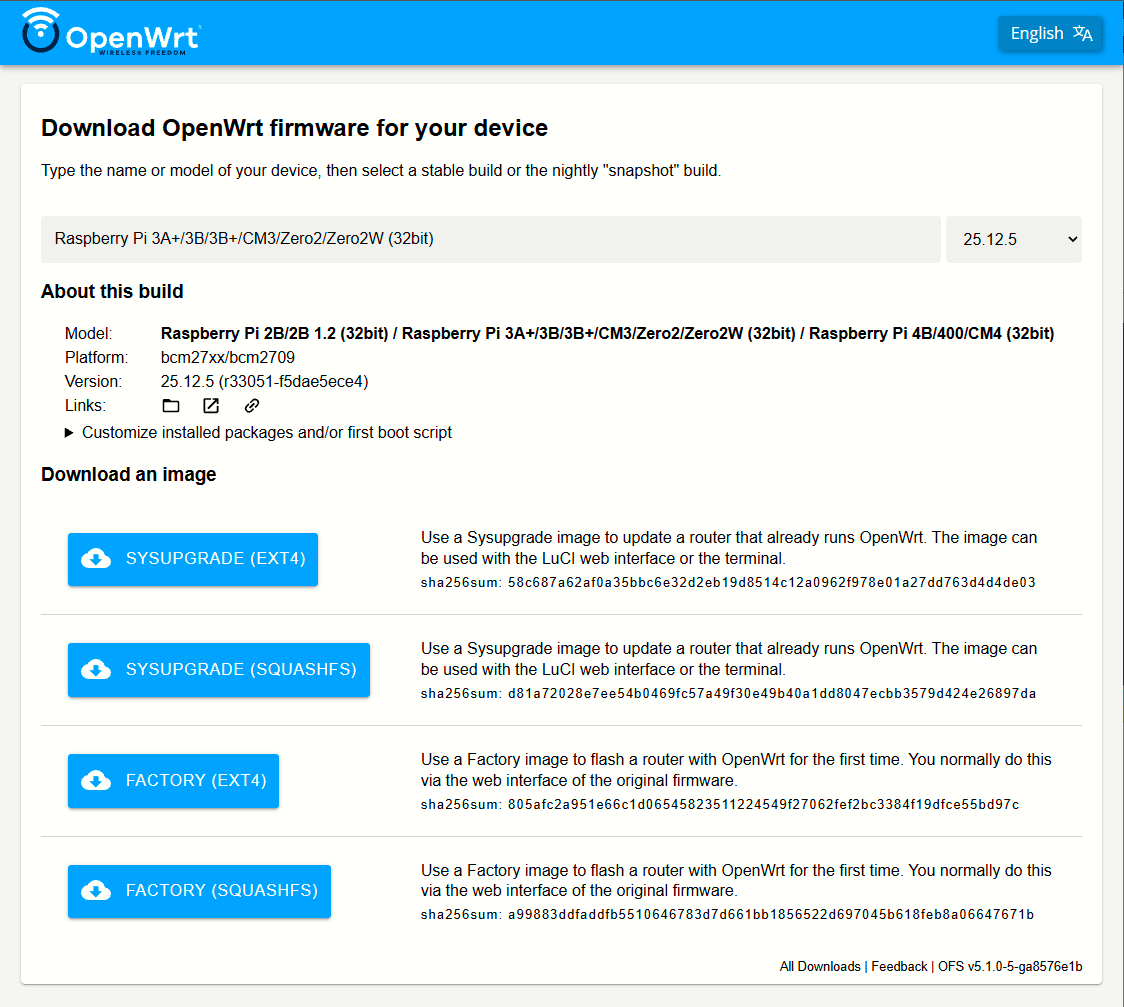Open the Feedback link

click(x=899, y=966)
